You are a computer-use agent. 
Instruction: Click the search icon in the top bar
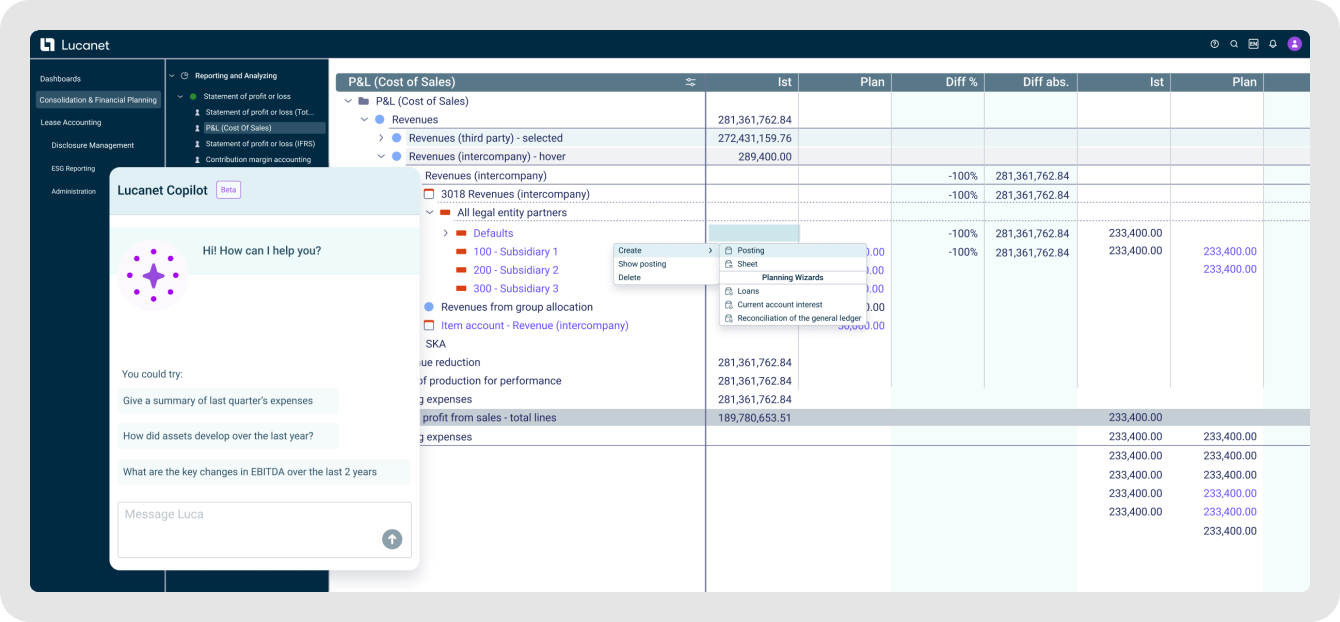pyautogui.click(x=1235, y=44)
